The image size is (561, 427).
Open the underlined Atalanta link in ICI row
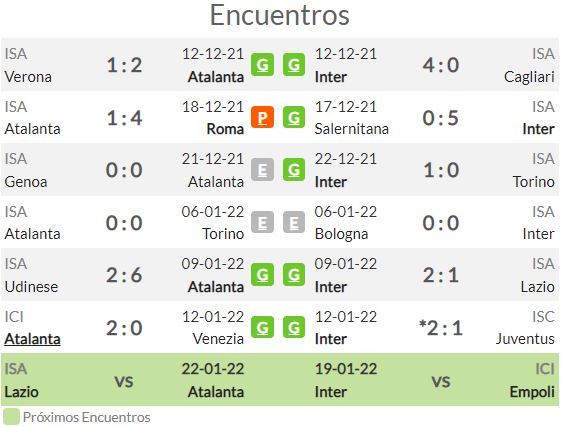[32, 339]
